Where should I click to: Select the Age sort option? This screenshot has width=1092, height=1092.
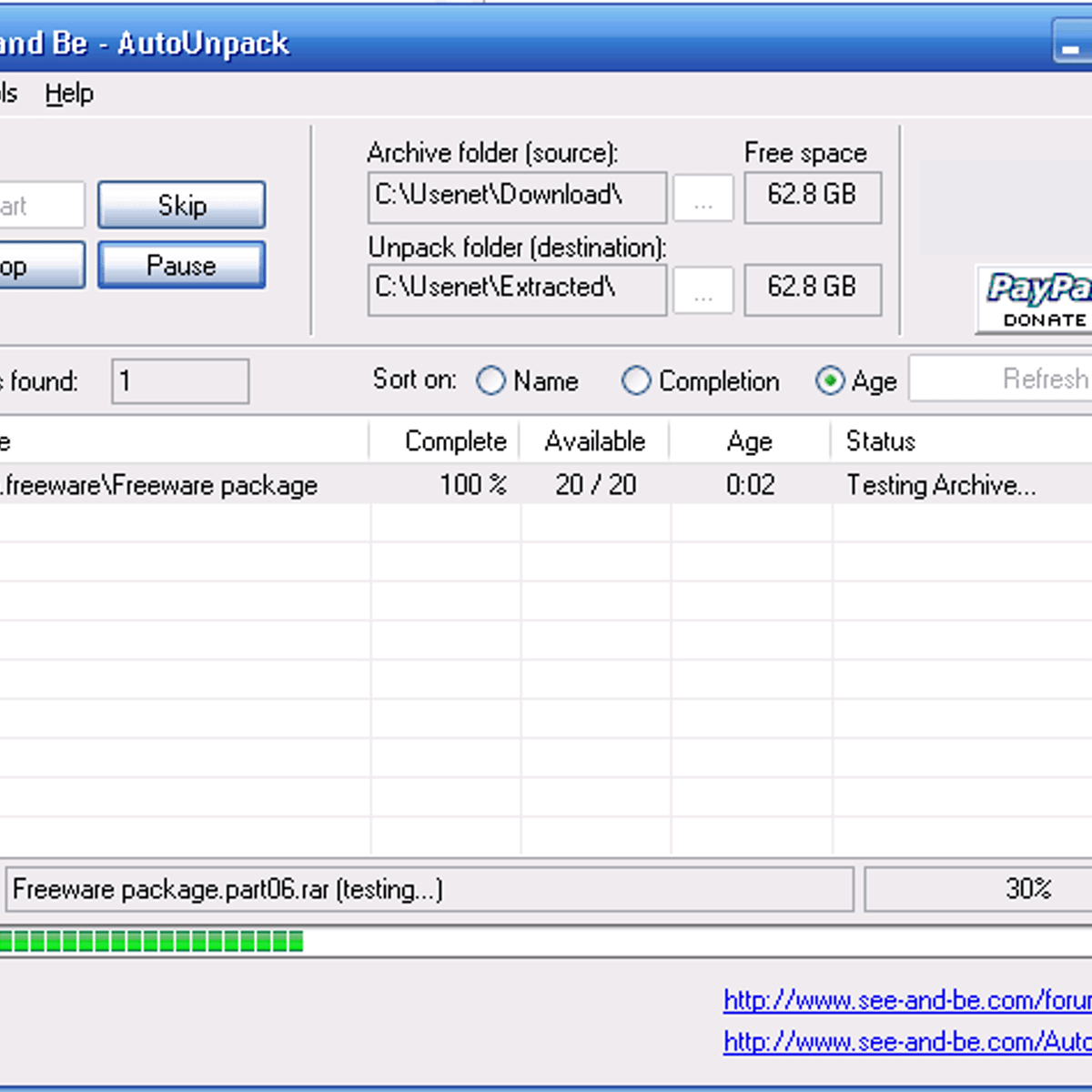pyautogui.click(x=830, y=380)
